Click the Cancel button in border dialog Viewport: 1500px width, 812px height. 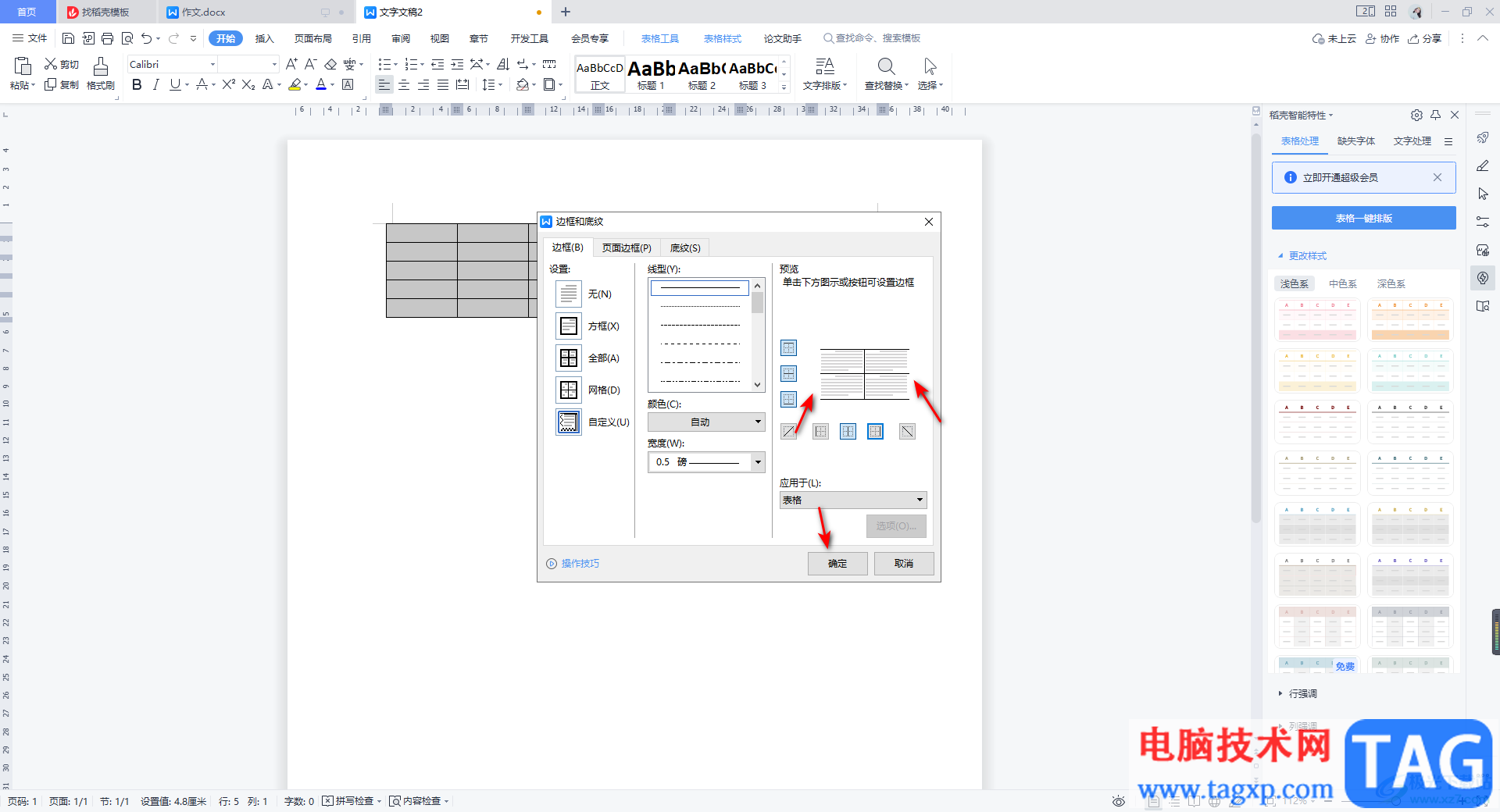click(904, 563)
